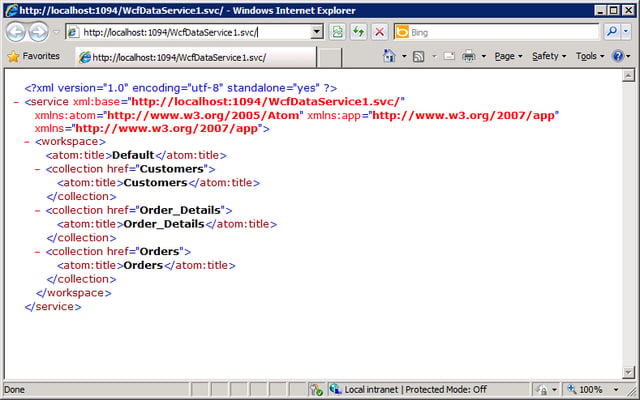Click the Done status bar text
Viewport: 640px width, 400px height.
tap(14, 390)
